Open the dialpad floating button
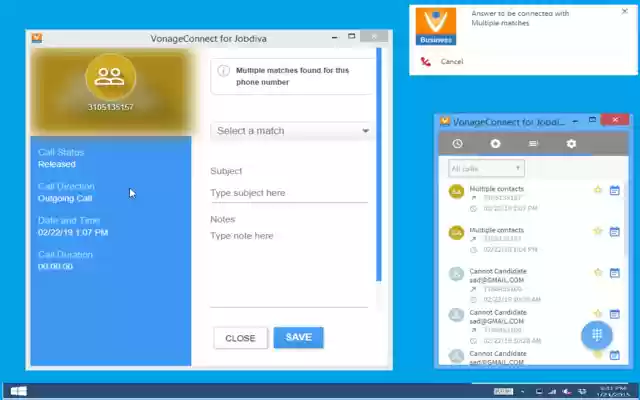 (597, 335)
